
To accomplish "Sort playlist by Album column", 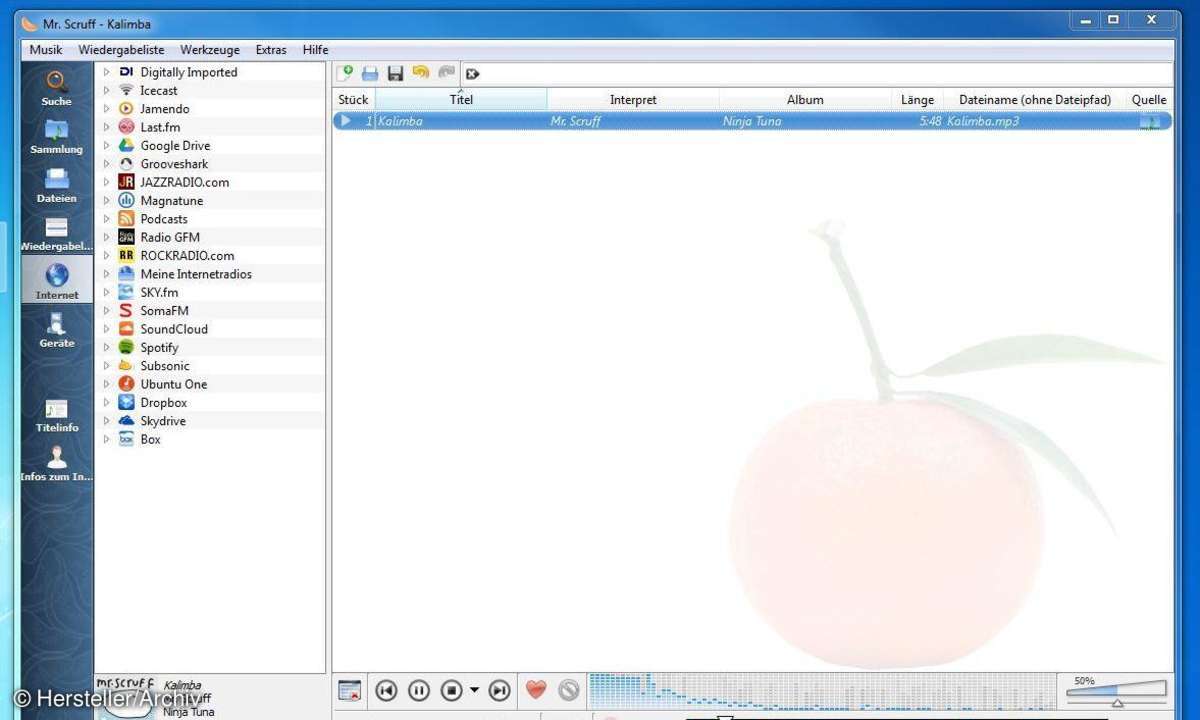I will (805, 99).
